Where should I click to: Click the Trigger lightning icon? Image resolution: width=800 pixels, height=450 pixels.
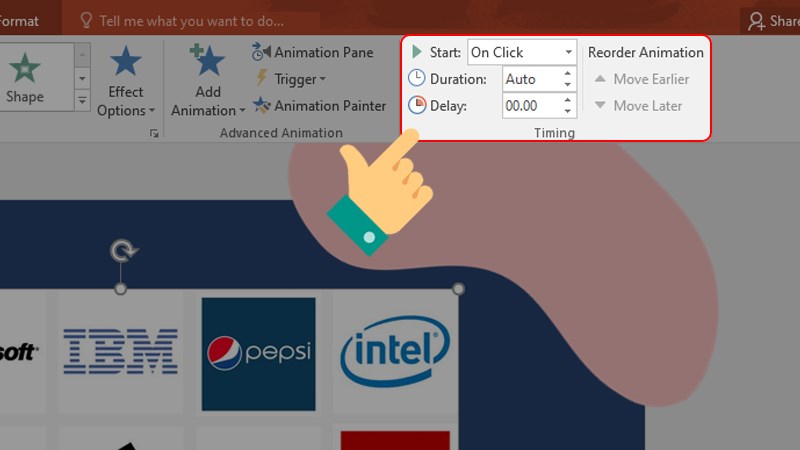(262, 79)
